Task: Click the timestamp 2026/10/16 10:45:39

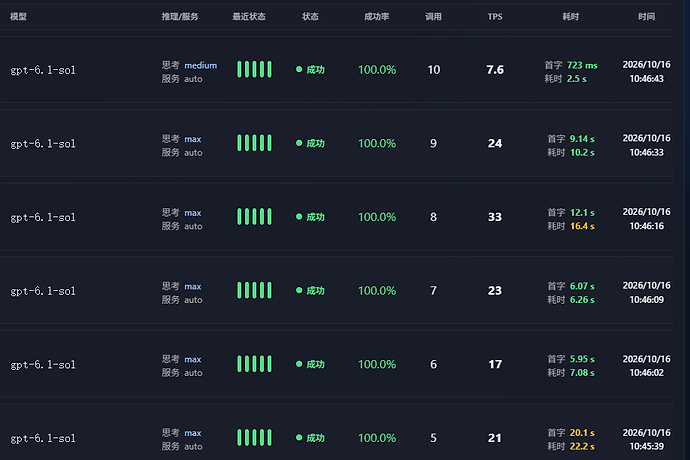Action: click(646, 439)
